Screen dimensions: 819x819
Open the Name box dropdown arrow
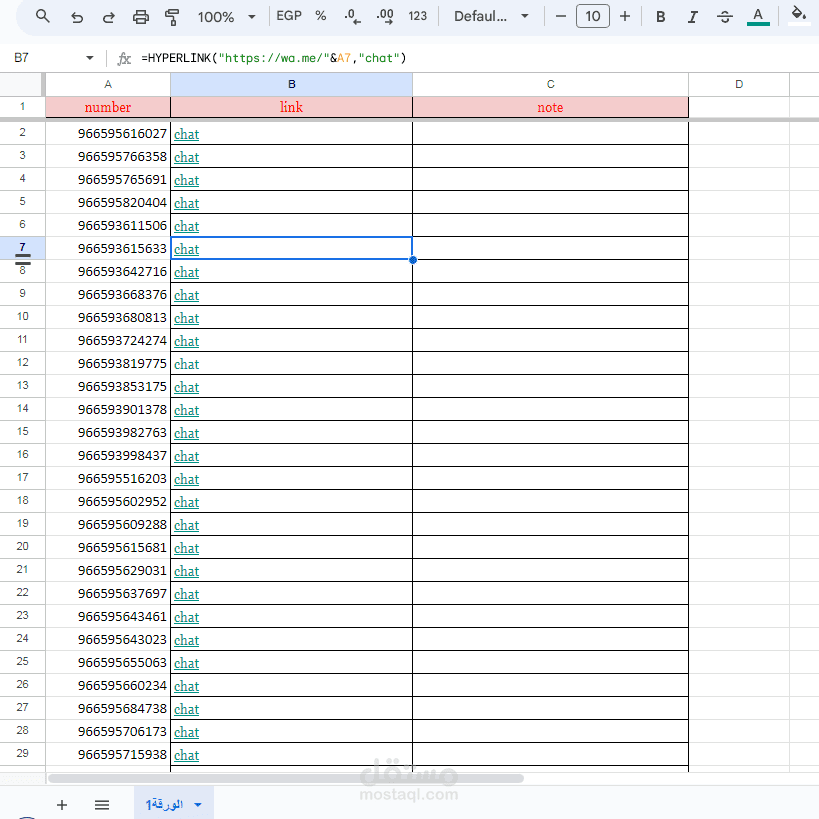(90, 57)
